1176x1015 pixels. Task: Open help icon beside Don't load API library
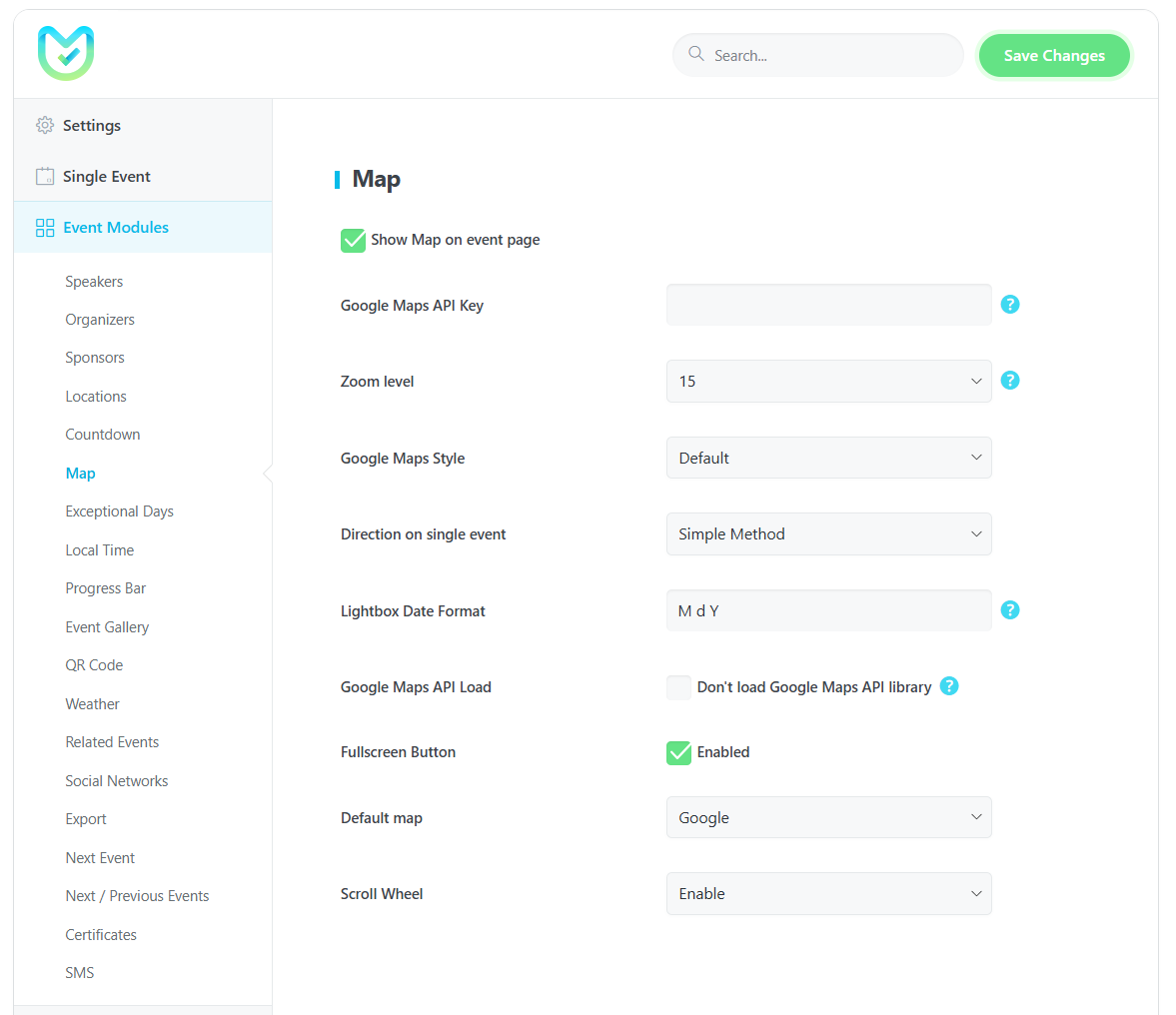click(949, 686)
